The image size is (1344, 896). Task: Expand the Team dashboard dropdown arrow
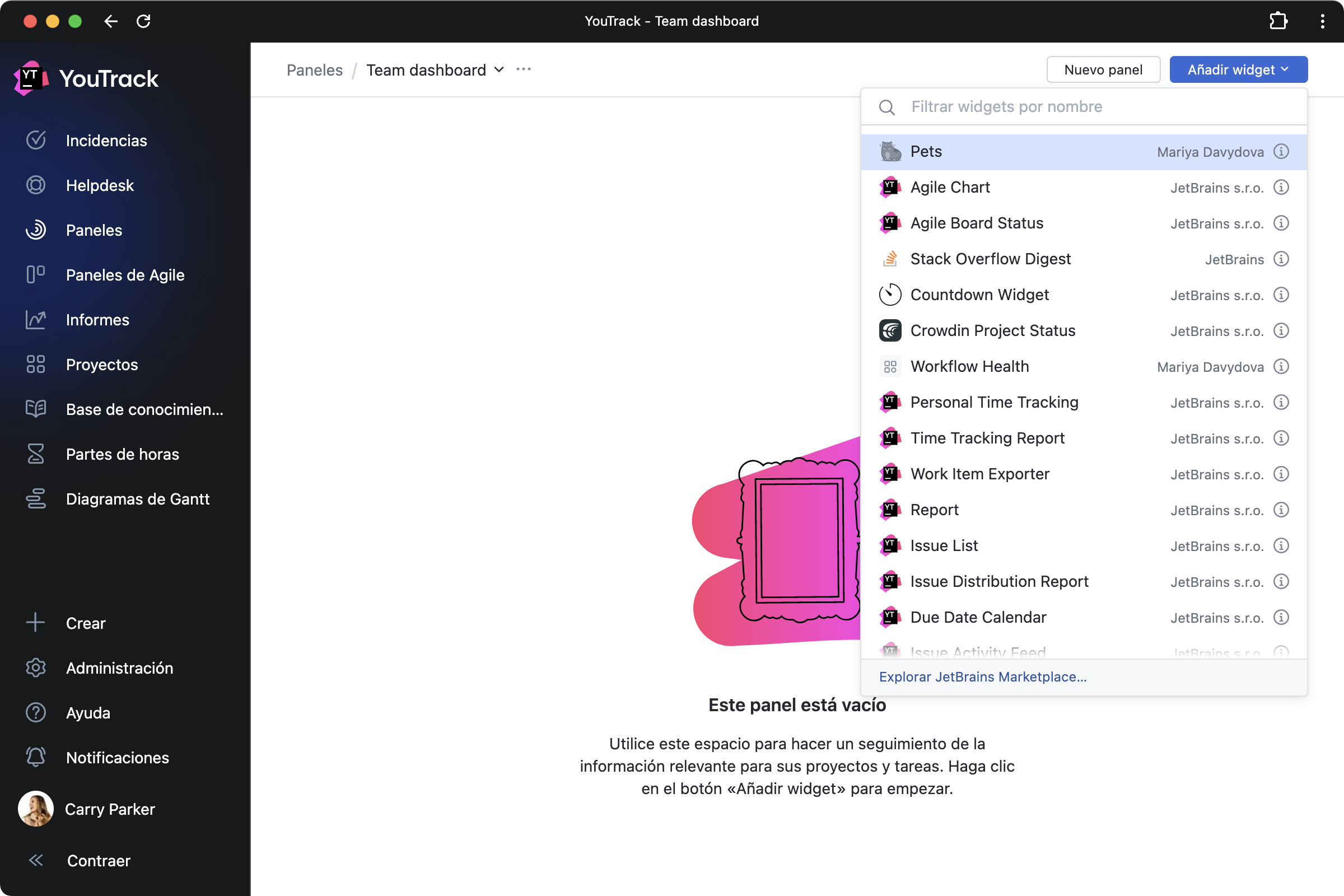coord(500,70)
